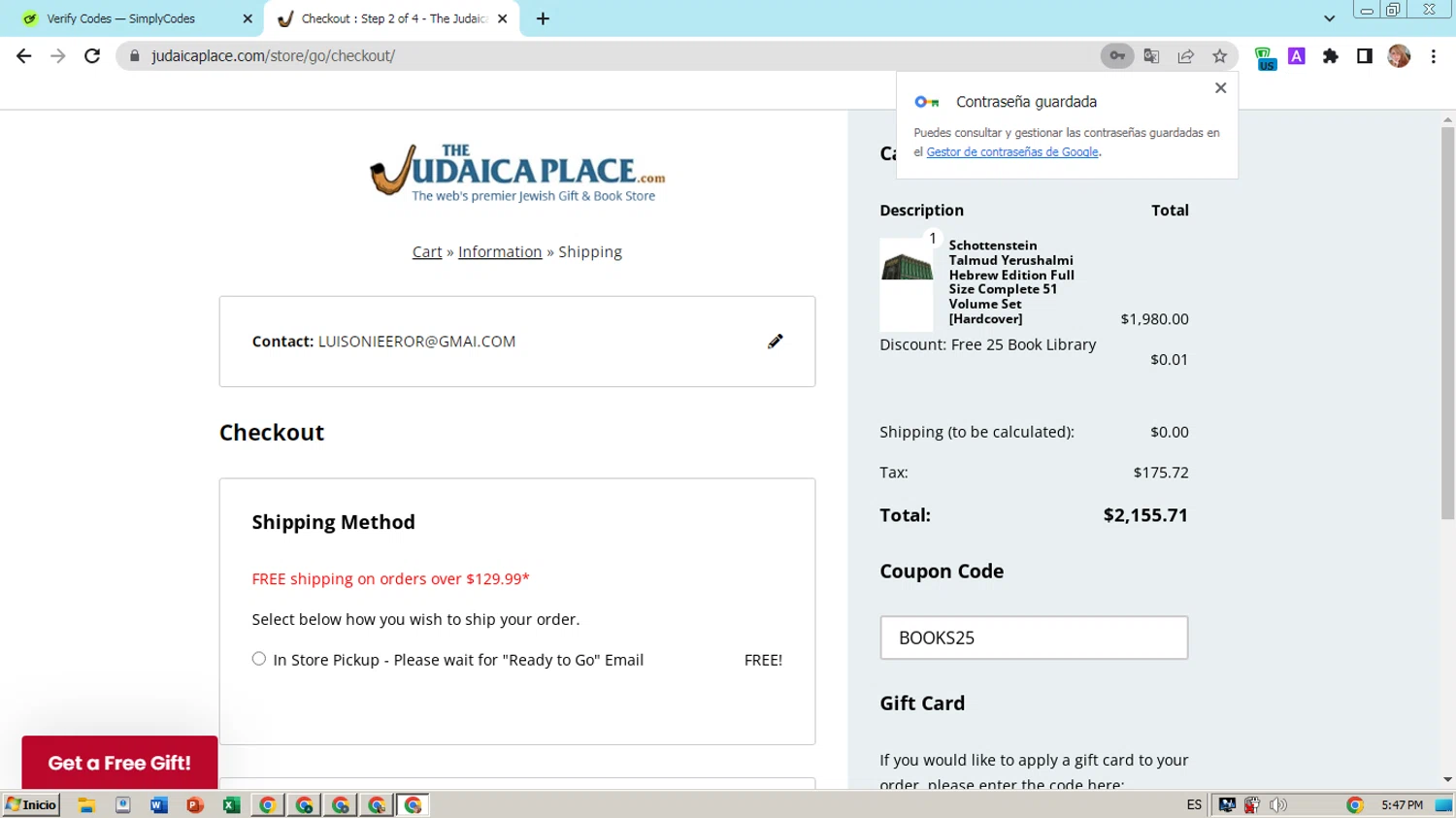Click the Coupon Code input field

pyautogui.click(x=1034, y=638)
